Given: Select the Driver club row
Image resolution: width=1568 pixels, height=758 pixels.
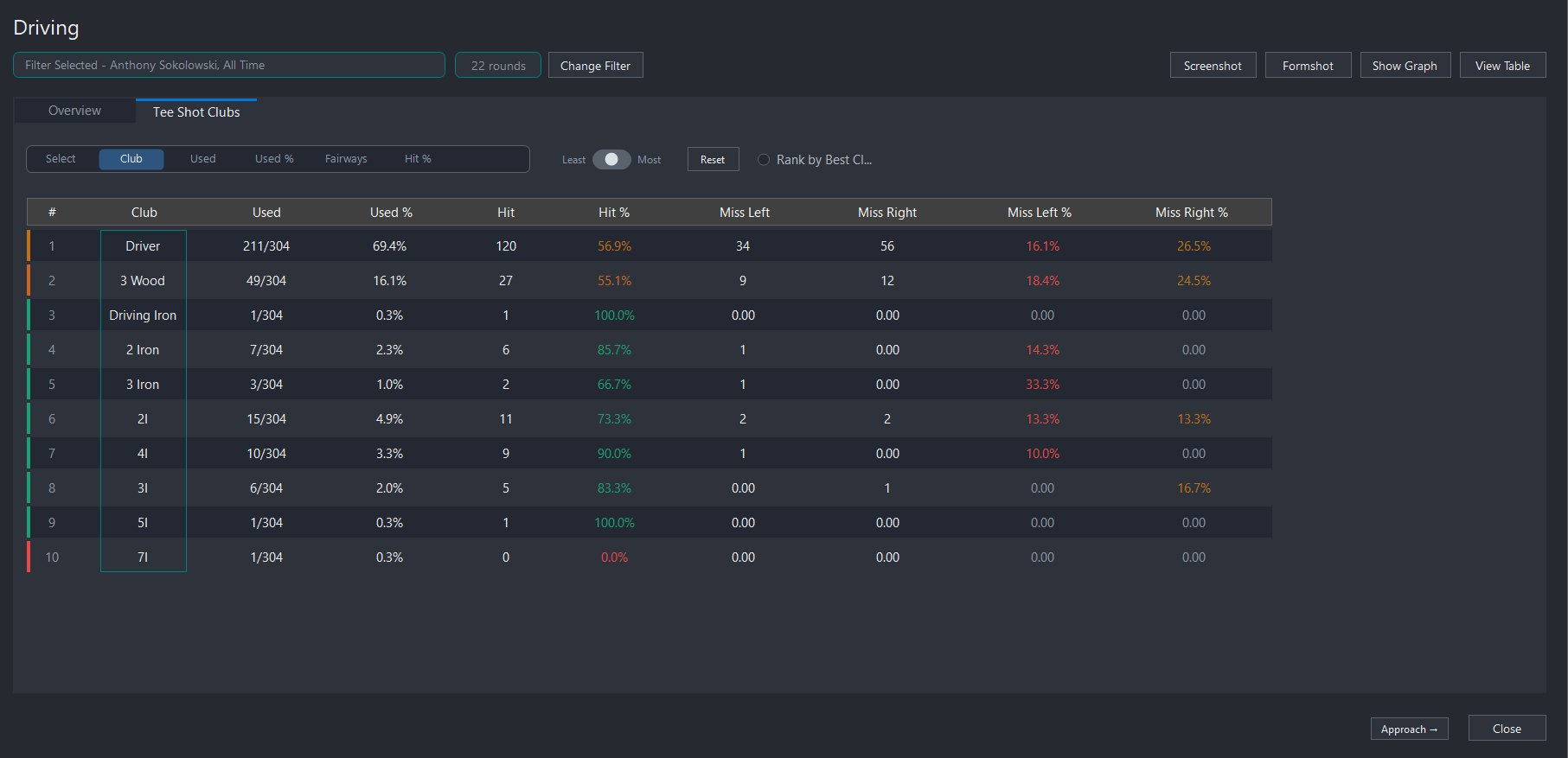Looking at the screenshot, I should pos(650,245).
